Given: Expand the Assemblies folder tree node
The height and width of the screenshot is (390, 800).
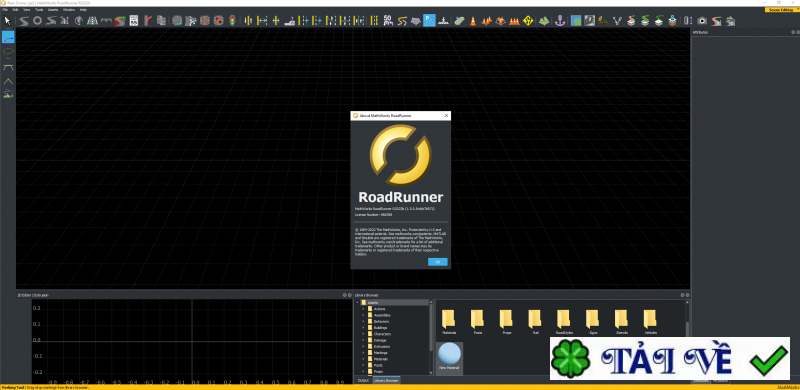Looking at the screenshot, I should click(x=363, y=315).
